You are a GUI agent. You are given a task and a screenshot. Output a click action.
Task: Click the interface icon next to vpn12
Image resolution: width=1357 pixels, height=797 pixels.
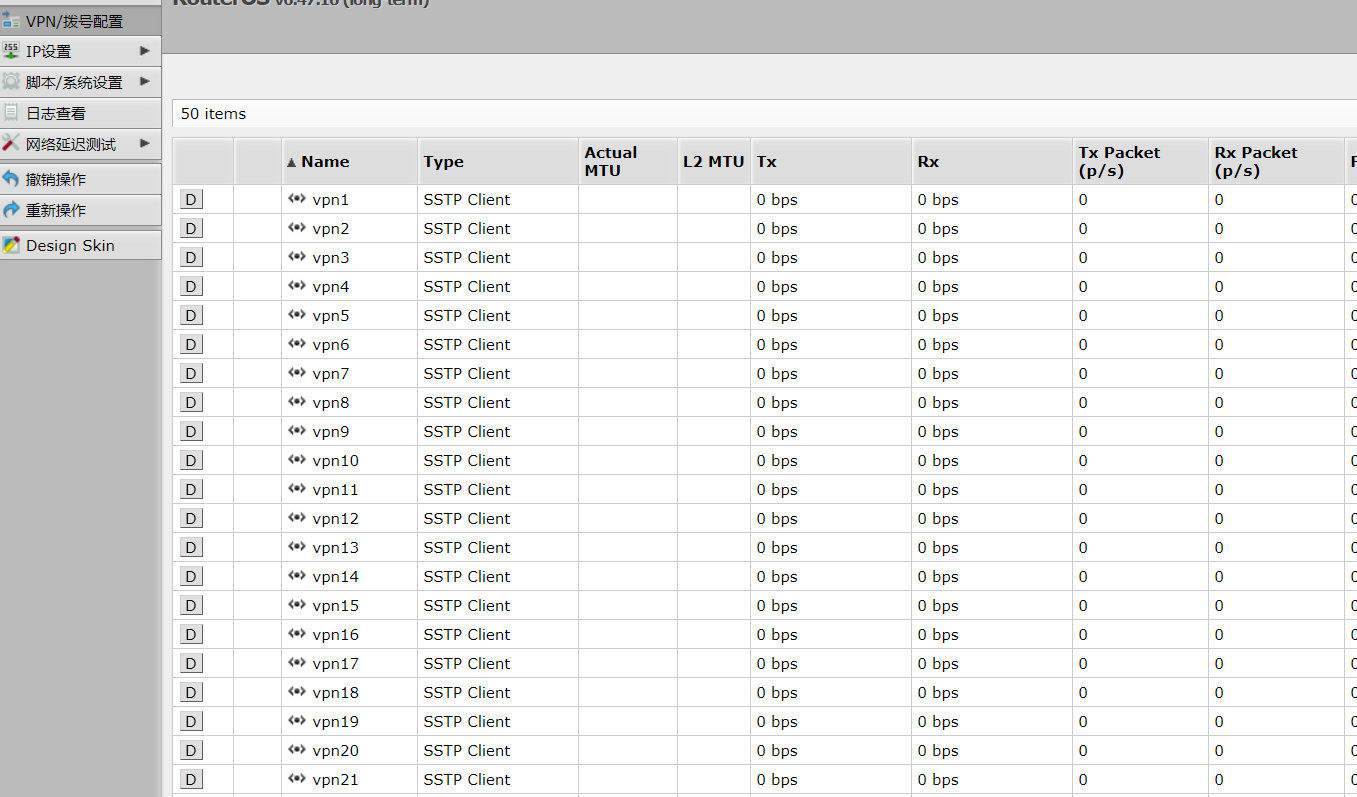point(297,517)
